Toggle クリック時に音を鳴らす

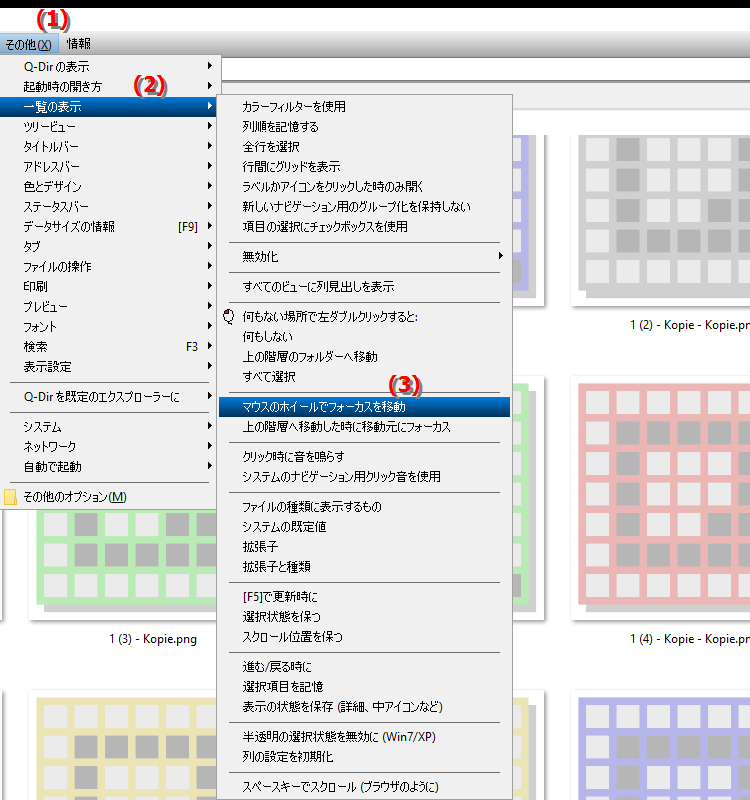[364, 456]
